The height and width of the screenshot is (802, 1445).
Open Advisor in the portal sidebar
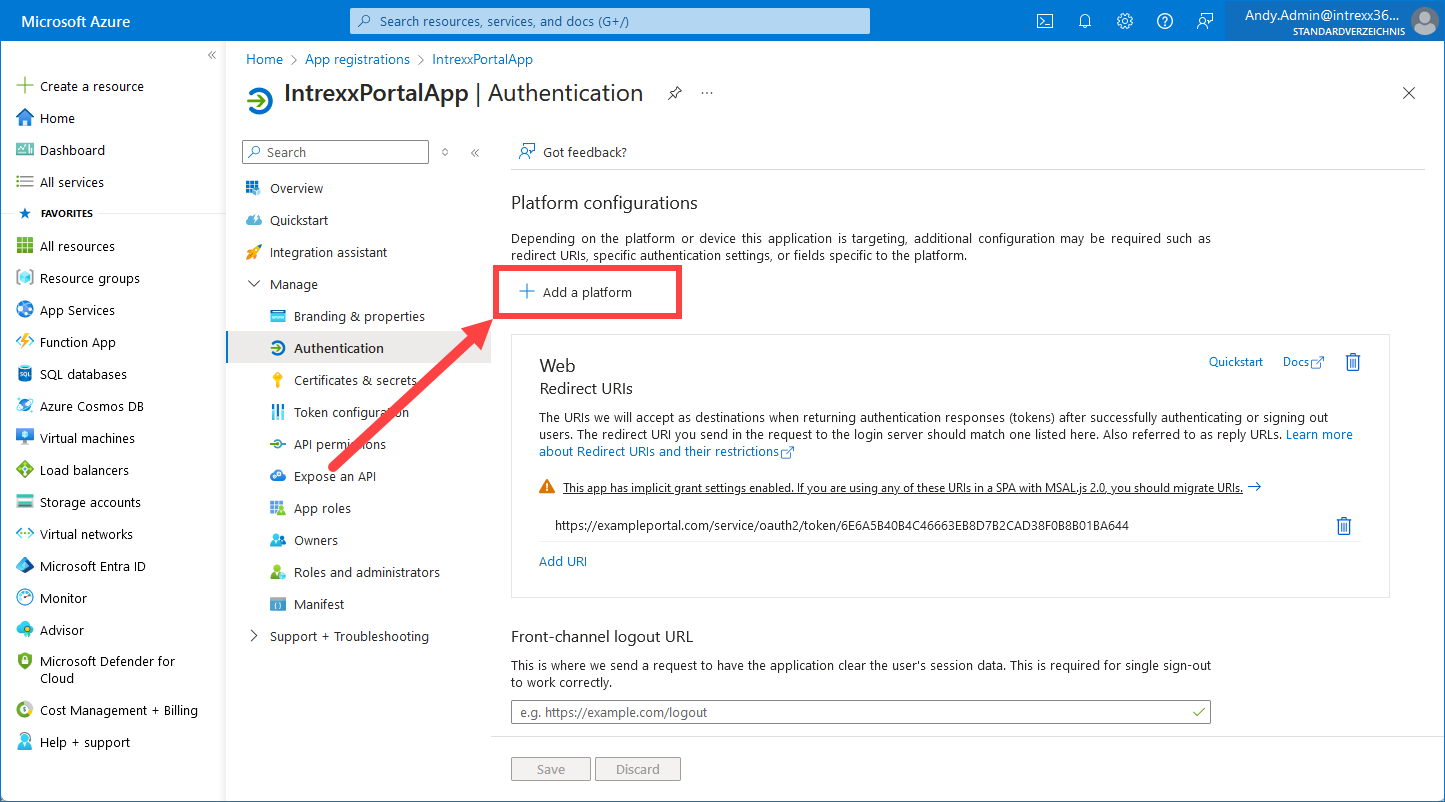[x=51, y=630]
